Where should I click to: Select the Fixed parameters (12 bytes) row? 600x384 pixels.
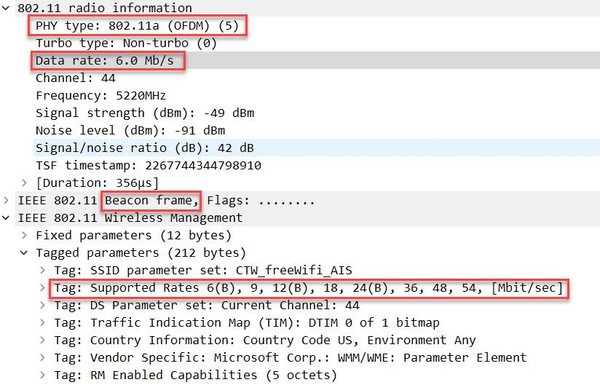[134, 235]
